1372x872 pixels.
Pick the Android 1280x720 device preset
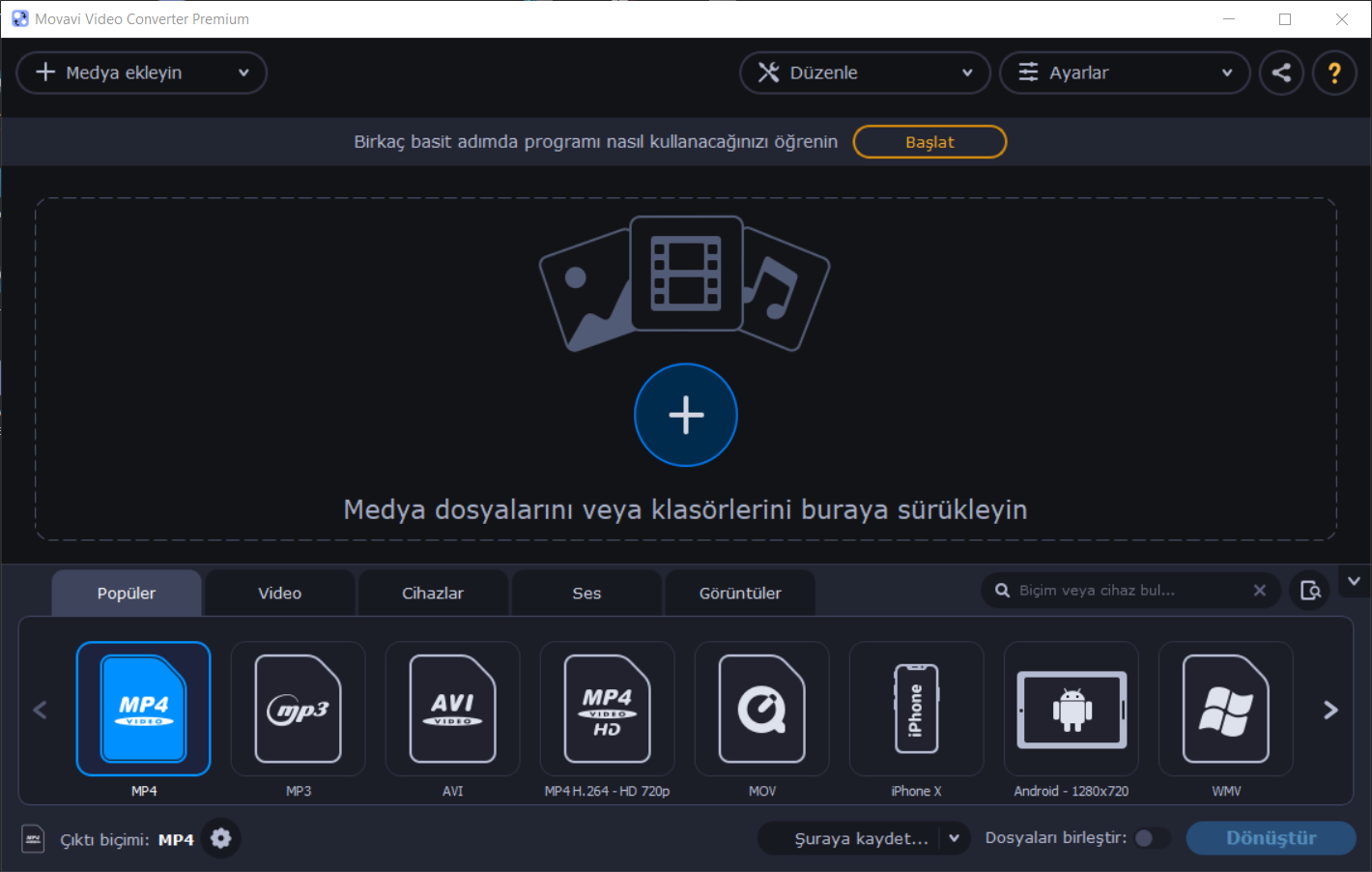[x=1071, y=709]
